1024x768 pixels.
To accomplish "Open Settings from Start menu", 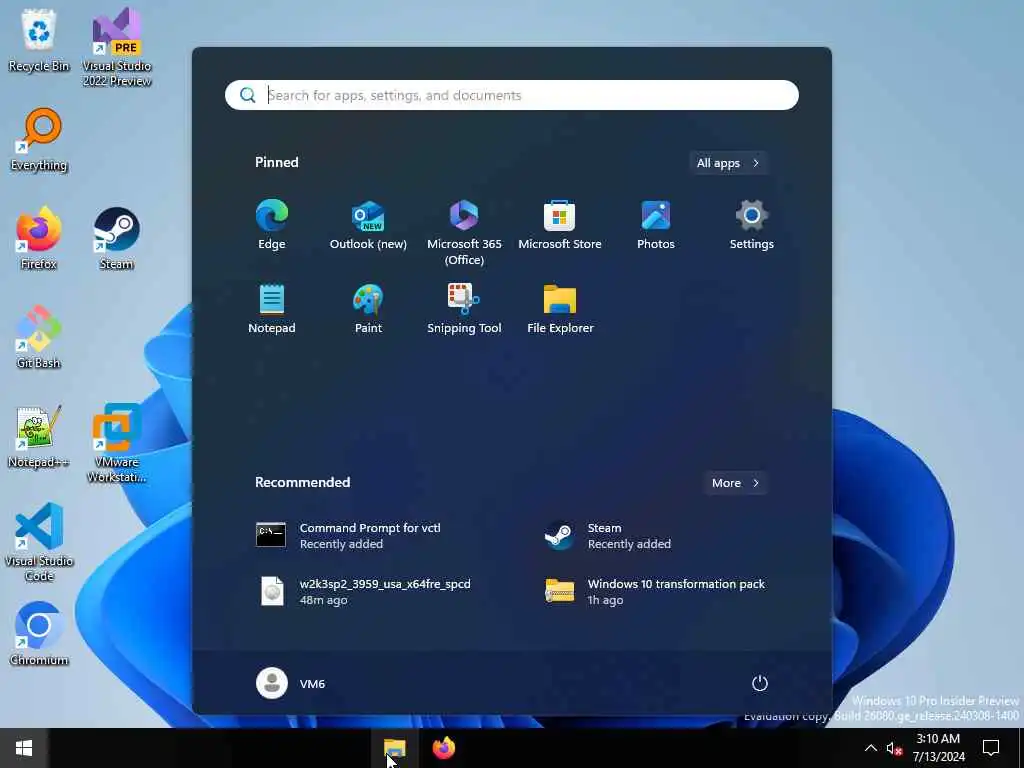I will (x=752, y=225).
